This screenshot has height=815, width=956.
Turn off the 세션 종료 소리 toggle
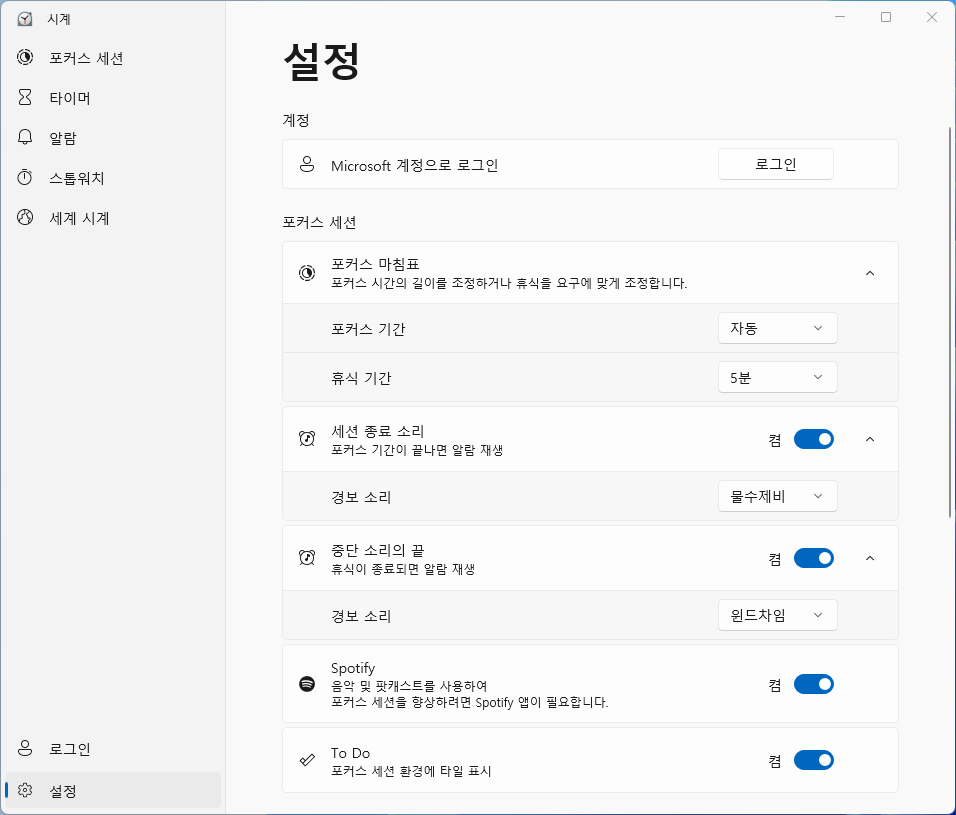click(x=814, y=440)
